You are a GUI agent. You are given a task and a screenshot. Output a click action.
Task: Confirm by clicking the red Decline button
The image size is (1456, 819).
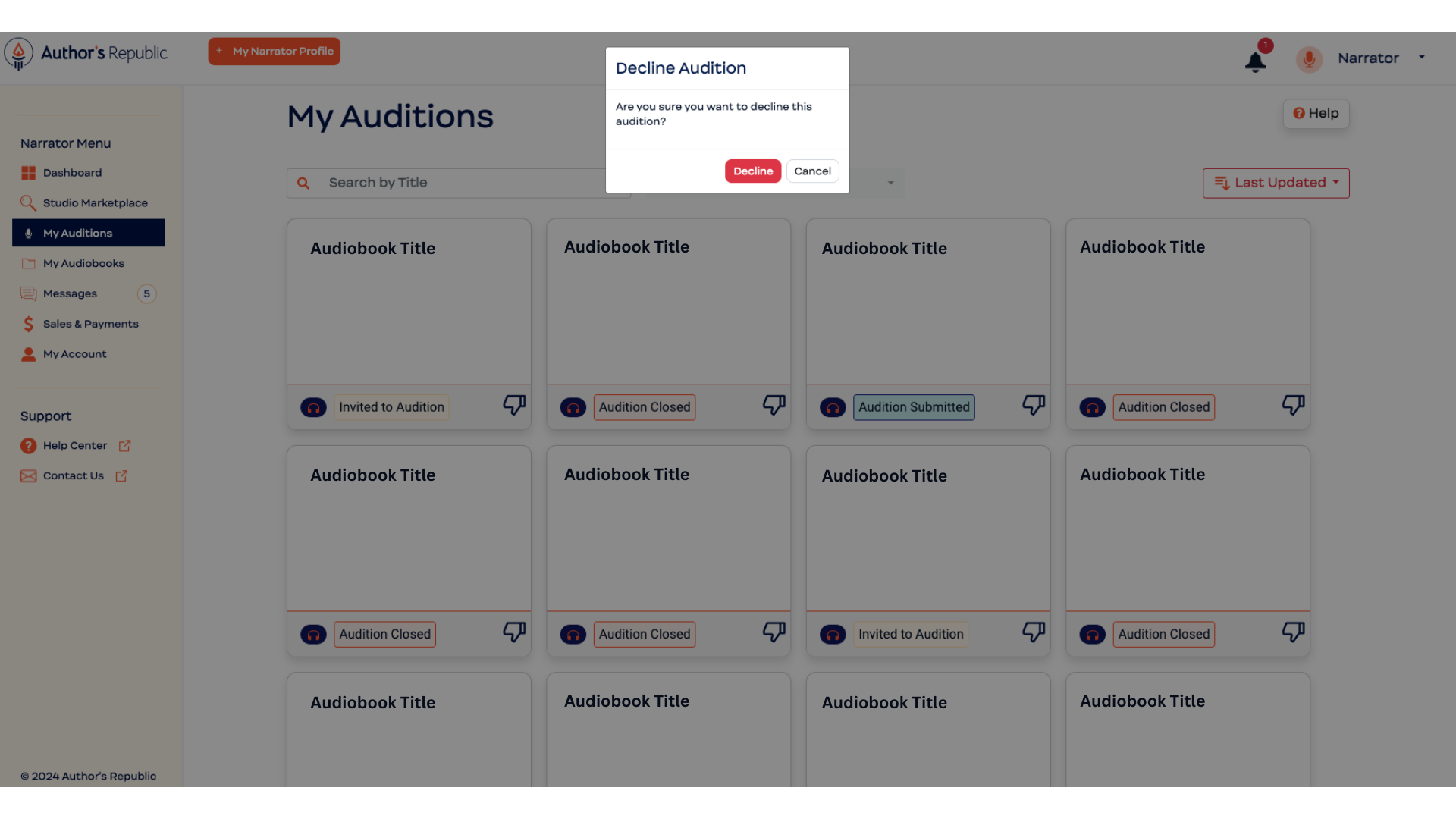pos(753,171)
